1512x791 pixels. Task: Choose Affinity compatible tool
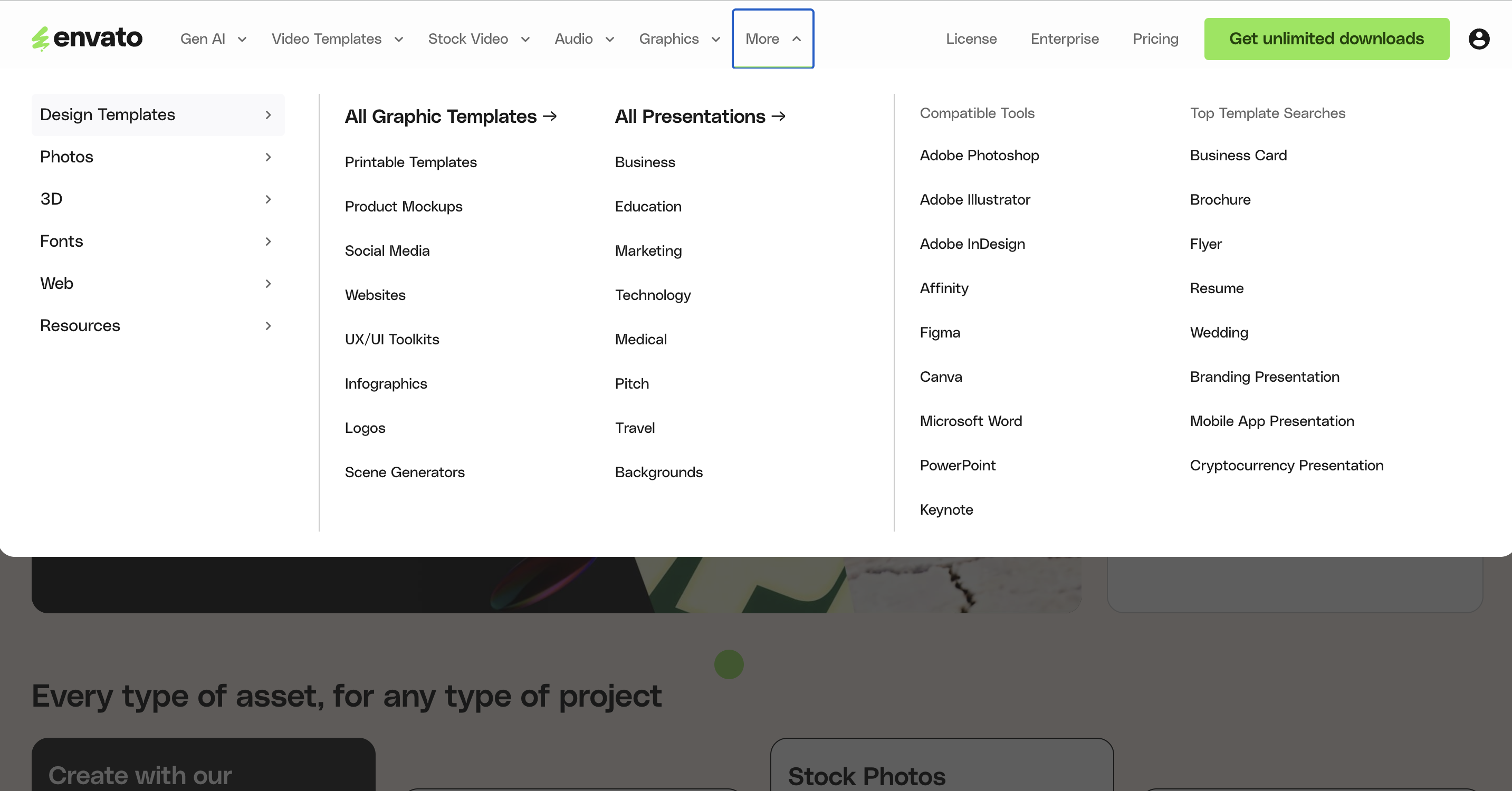point(944,288)
